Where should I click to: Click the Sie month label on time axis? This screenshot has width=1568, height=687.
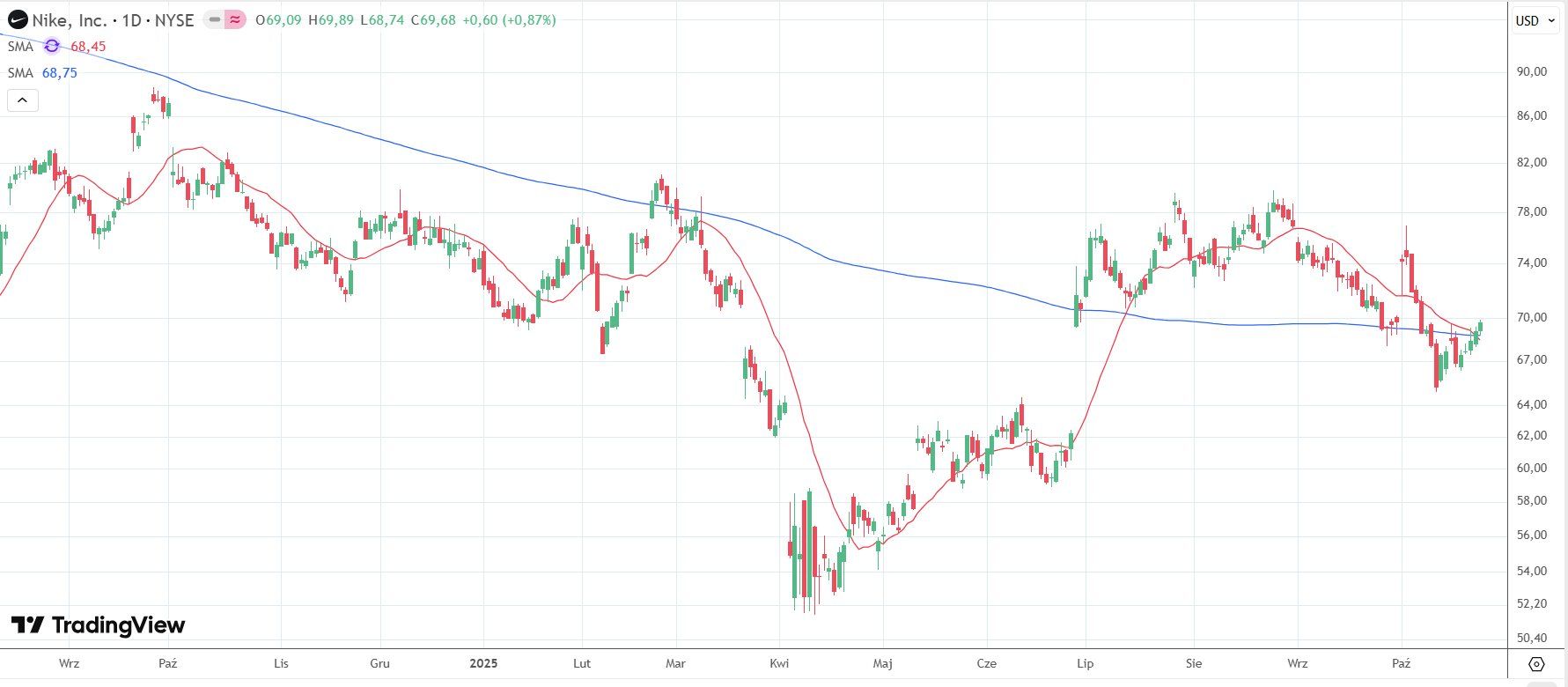pyautogui.click(x=1193, y=663)
